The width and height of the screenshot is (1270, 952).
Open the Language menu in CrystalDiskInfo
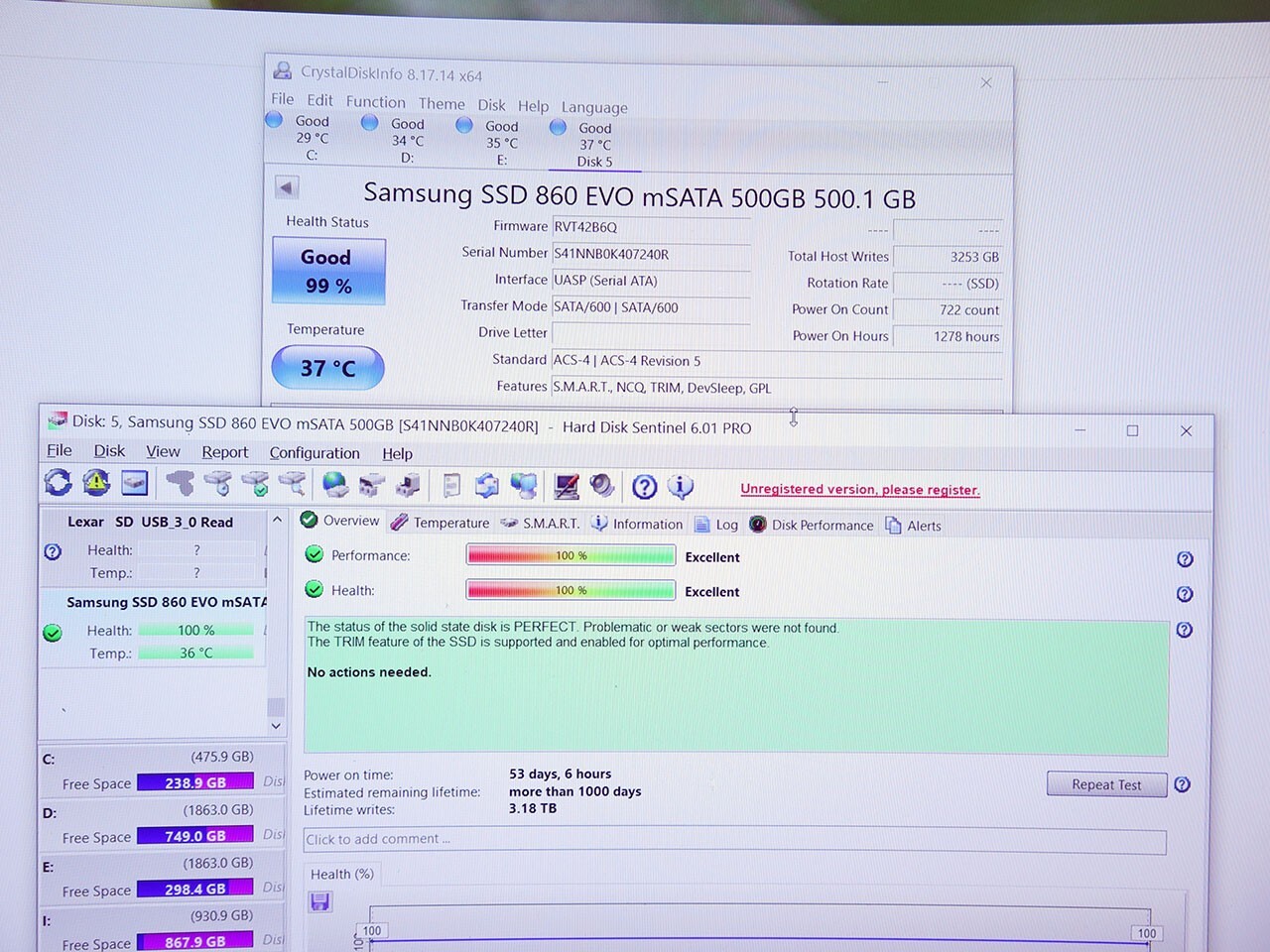coord(594,107)
